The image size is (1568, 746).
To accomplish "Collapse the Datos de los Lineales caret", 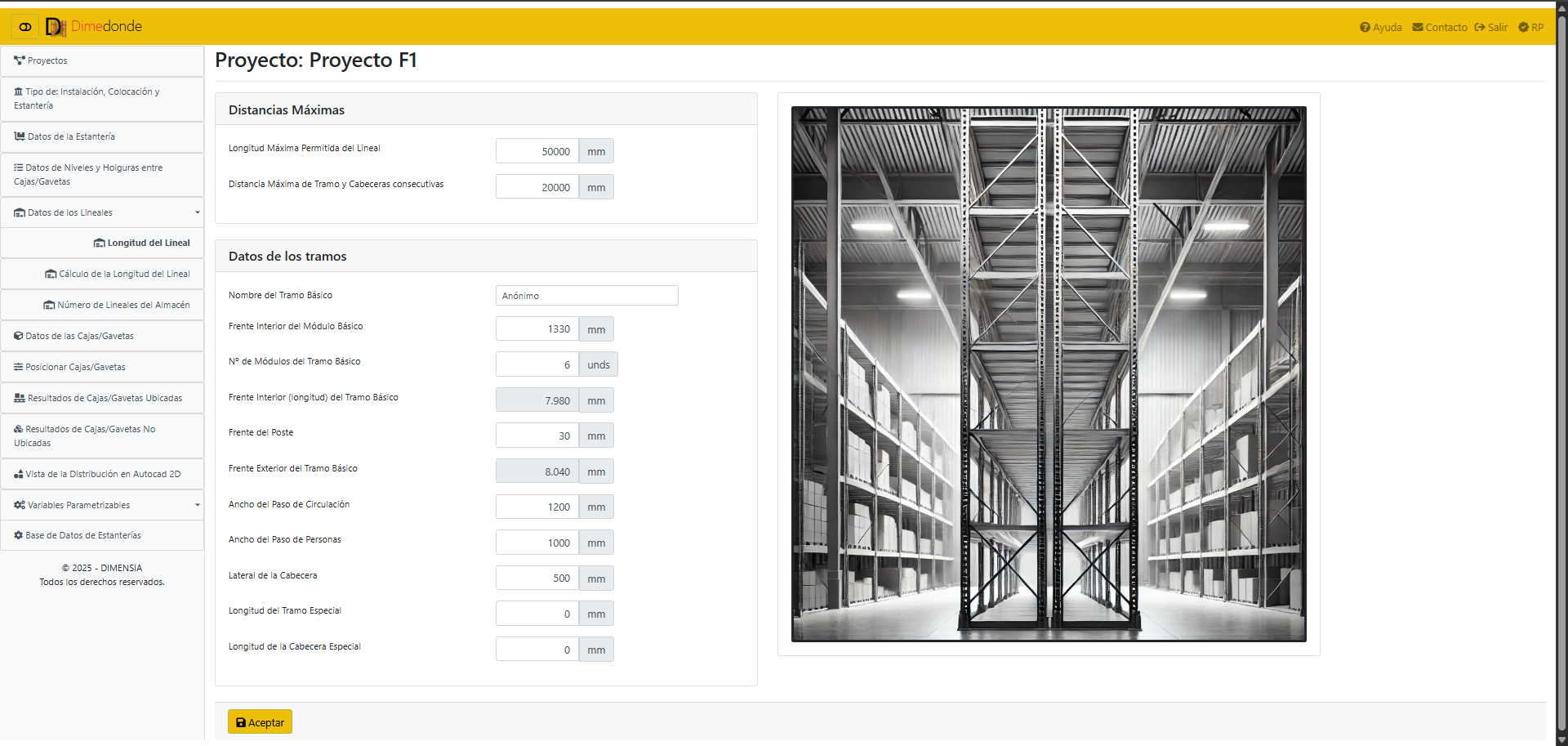I will 198,213.
